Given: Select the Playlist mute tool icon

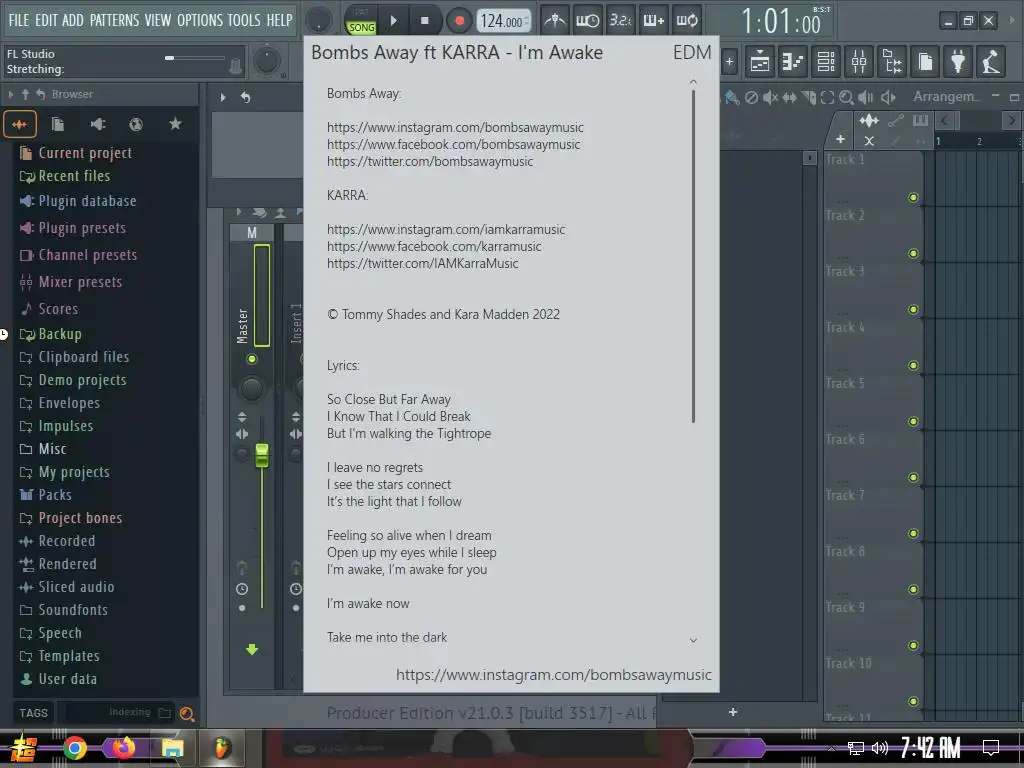Looking at the screenshot, I should (x=771, y=97).
